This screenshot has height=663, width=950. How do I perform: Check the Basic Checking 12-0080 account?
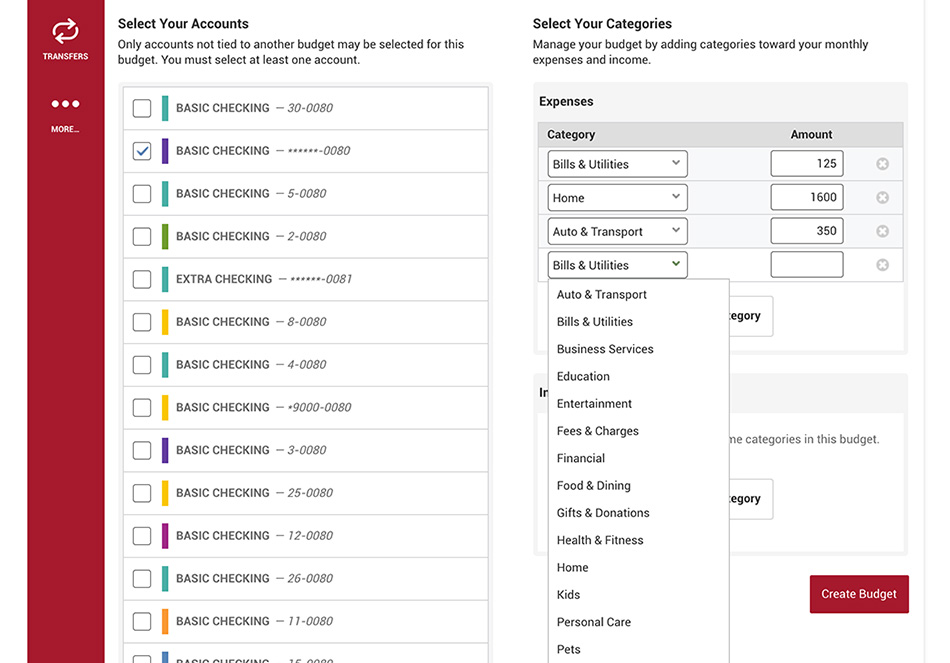pos(142,536)
